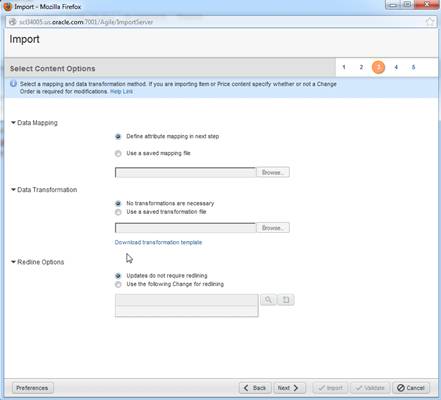
Task: Click the site identity icon in address bar
Action: [x=12, y=22]
